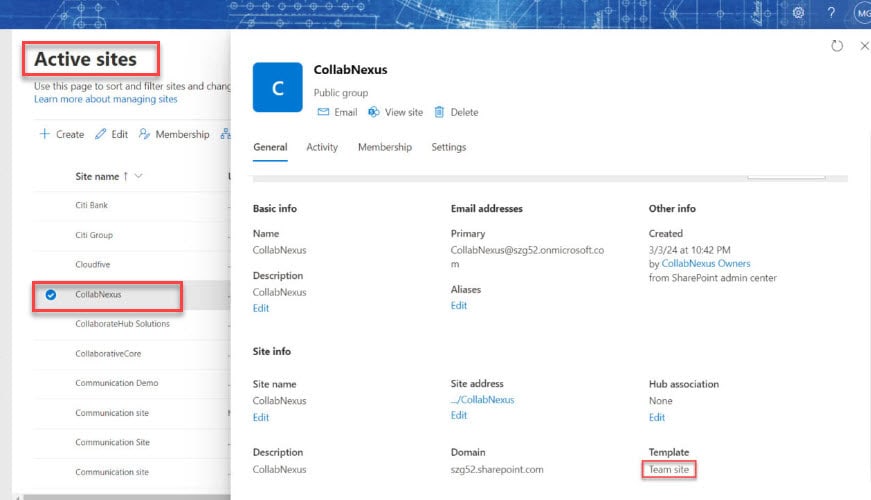The height and width of the screenshot is (500, 871).
Task: Click the szg52.sharepoint.com domain value
Action: tap(497, 469)
